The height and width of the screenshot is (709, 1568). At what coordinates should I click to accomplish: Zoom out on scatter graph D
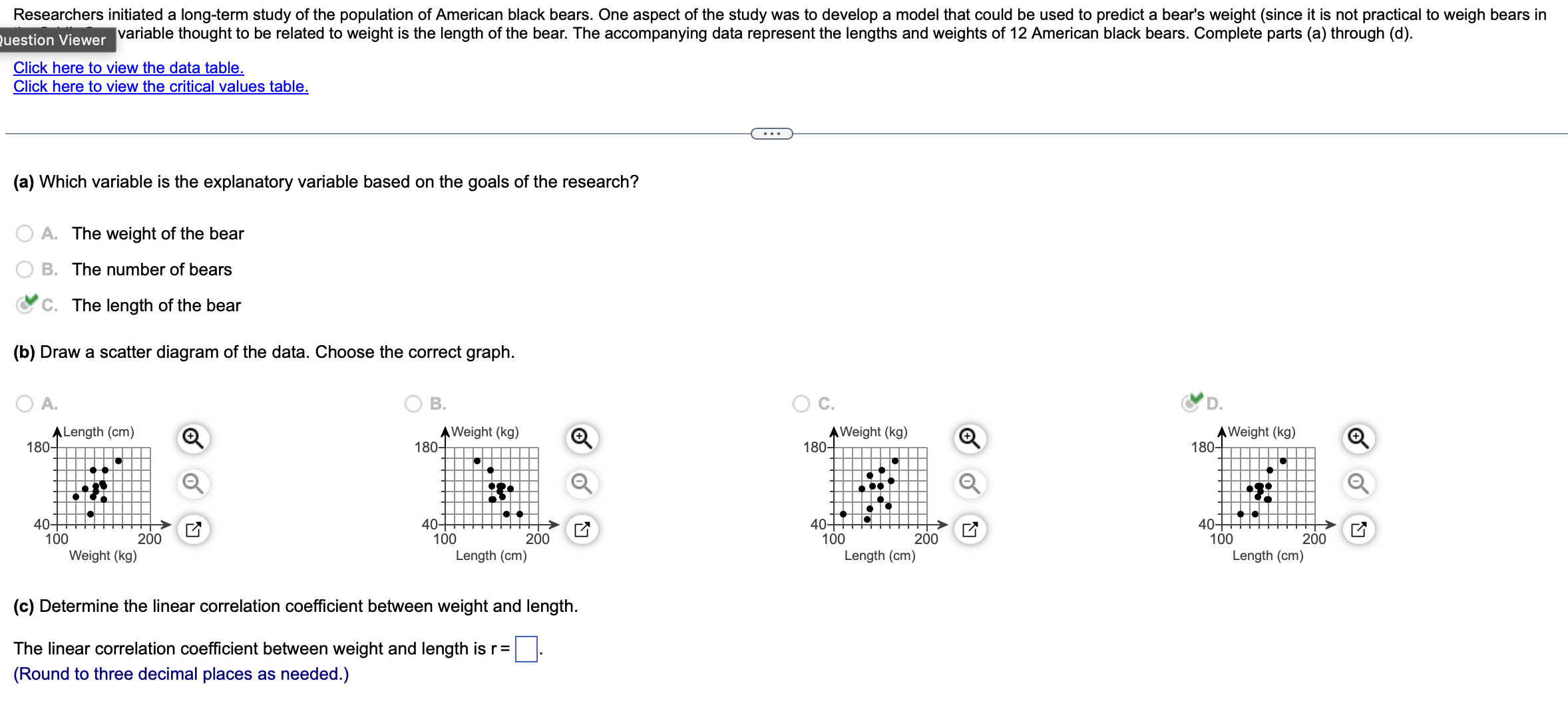coord(1358,484)
